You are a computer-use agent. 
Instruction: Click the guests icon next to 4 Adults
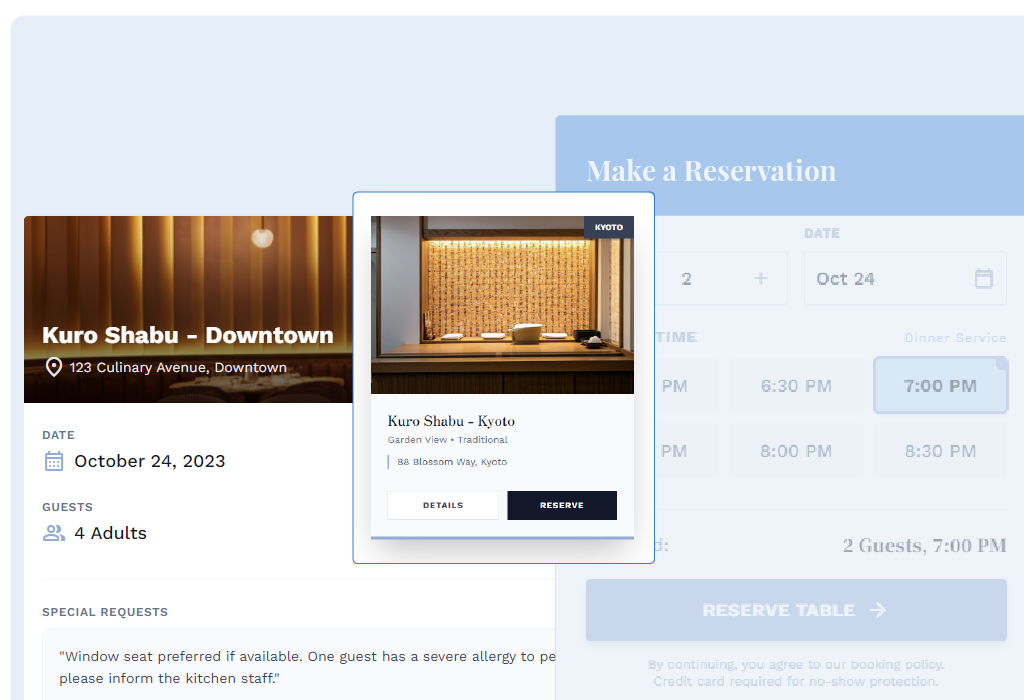click(53, 533)
